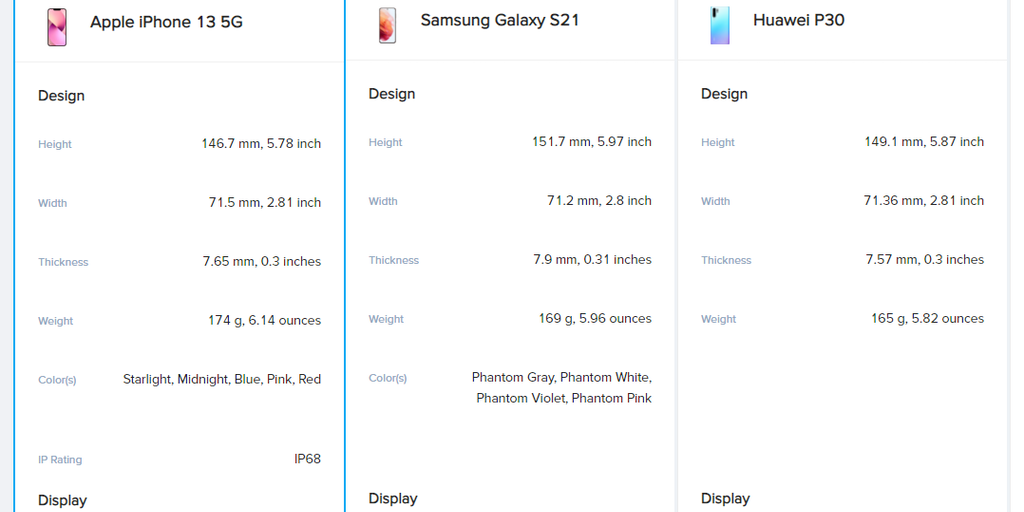Click the Huawei P30 phone image
This screenshot has width=1024, height=512.
pyautogui.click(x=720, y=25)
